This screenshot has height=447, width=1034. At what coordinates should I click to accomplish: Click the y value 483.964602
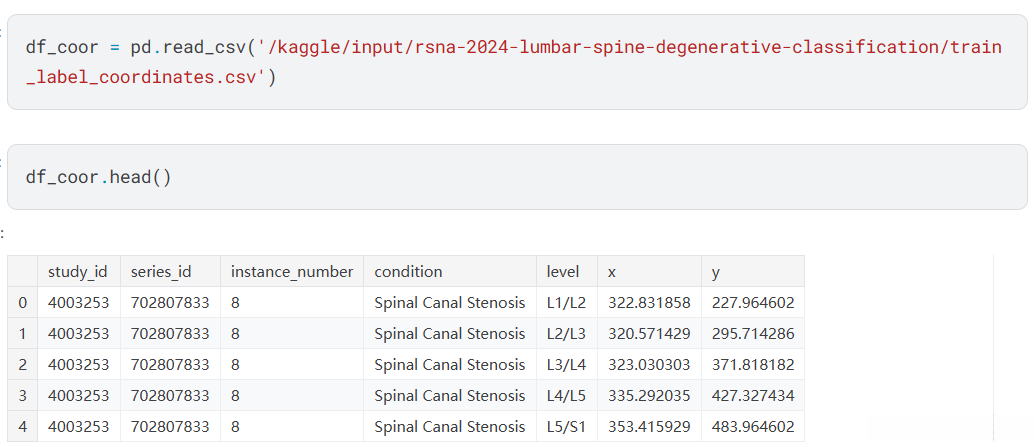[x=753, y=426]
